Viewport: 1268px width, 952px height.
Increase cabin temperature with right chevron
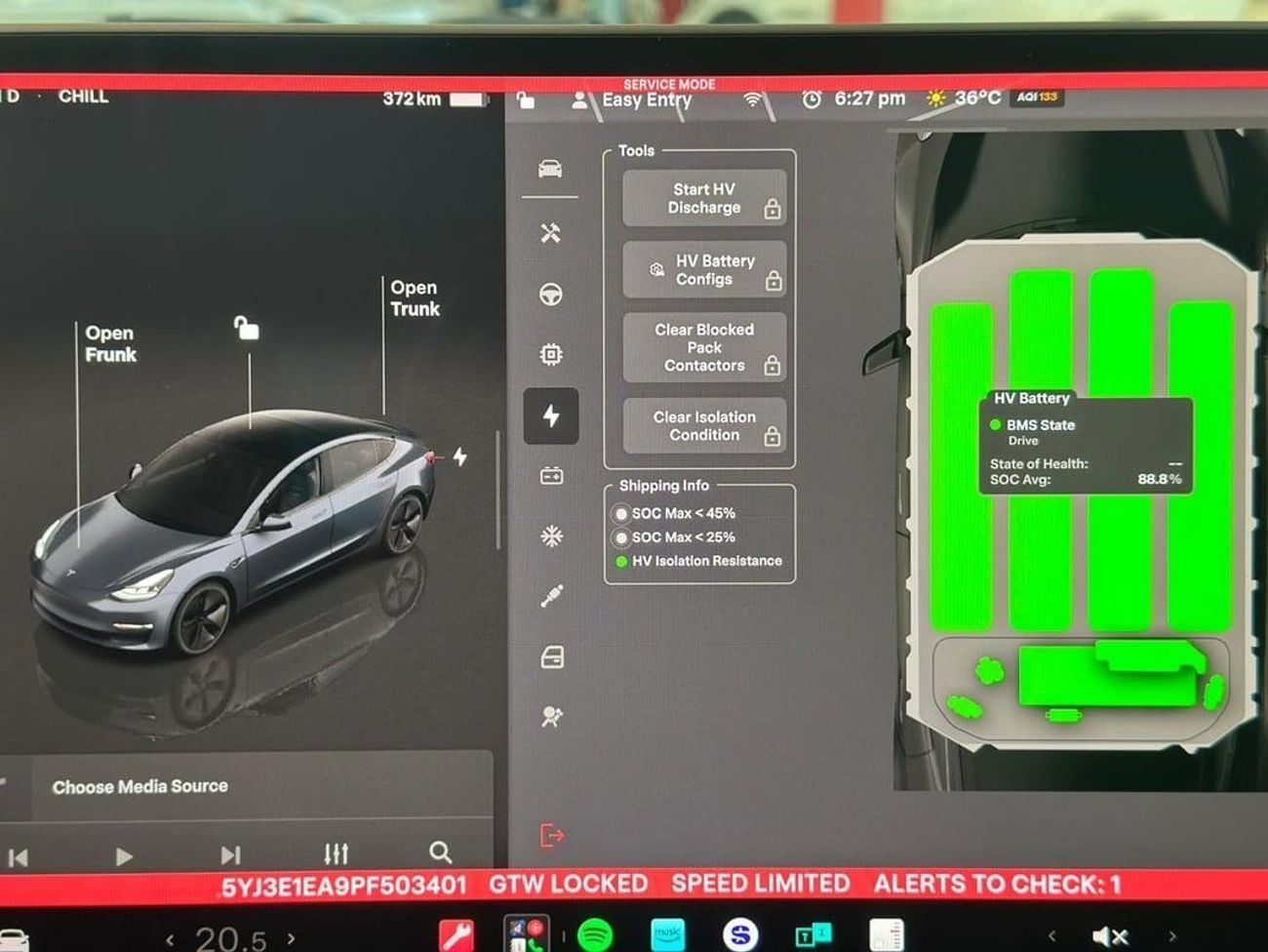pyautogui.click(x=291, y=939)
